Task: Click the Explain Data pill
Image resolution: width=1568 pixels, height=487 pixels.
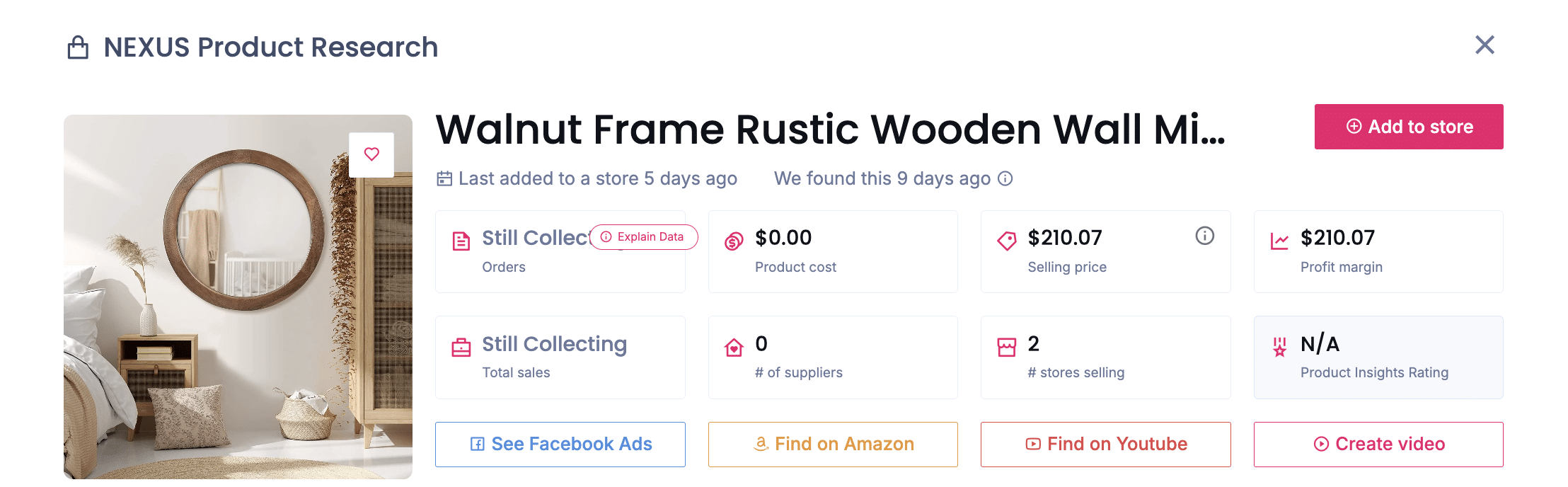Action: tap(642, 237)
